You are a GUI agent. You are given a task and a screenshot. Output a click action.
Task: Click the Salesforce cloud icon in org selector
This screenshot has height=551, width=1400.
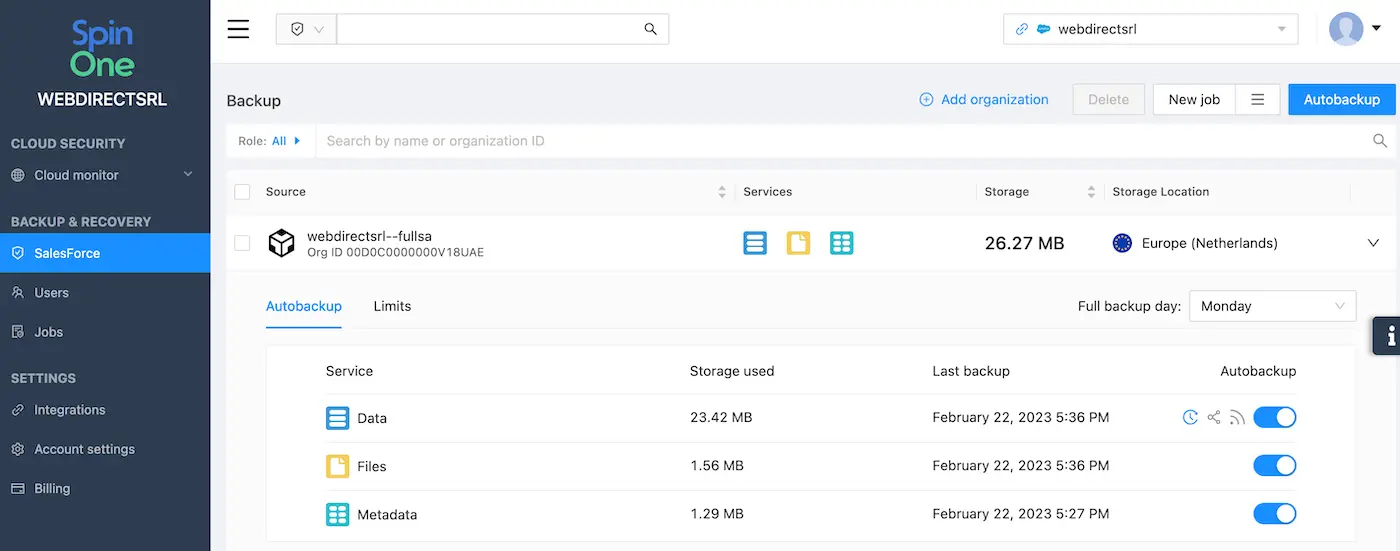1043,29
